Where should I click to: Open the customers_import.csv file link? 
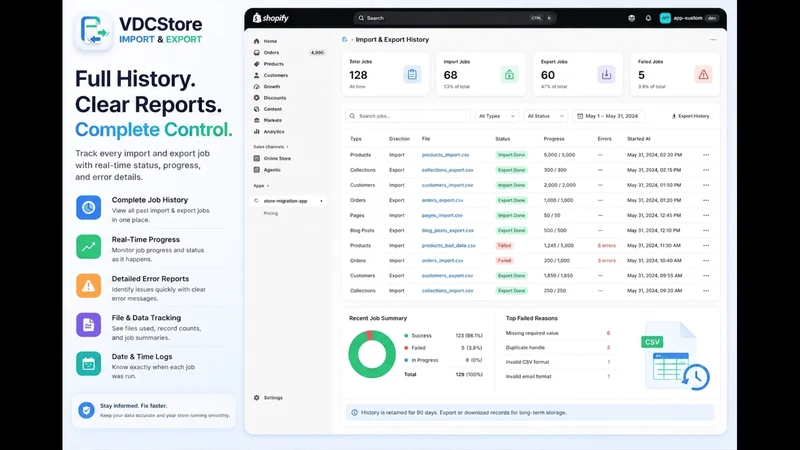point(447,185)
